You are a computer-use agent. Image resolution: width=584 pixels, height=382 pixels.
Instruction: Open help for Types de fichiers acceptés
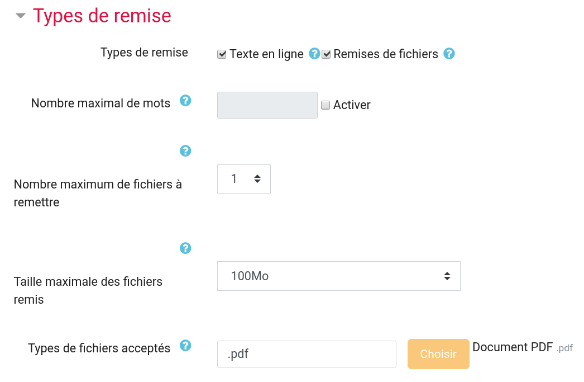click(185, 346)
